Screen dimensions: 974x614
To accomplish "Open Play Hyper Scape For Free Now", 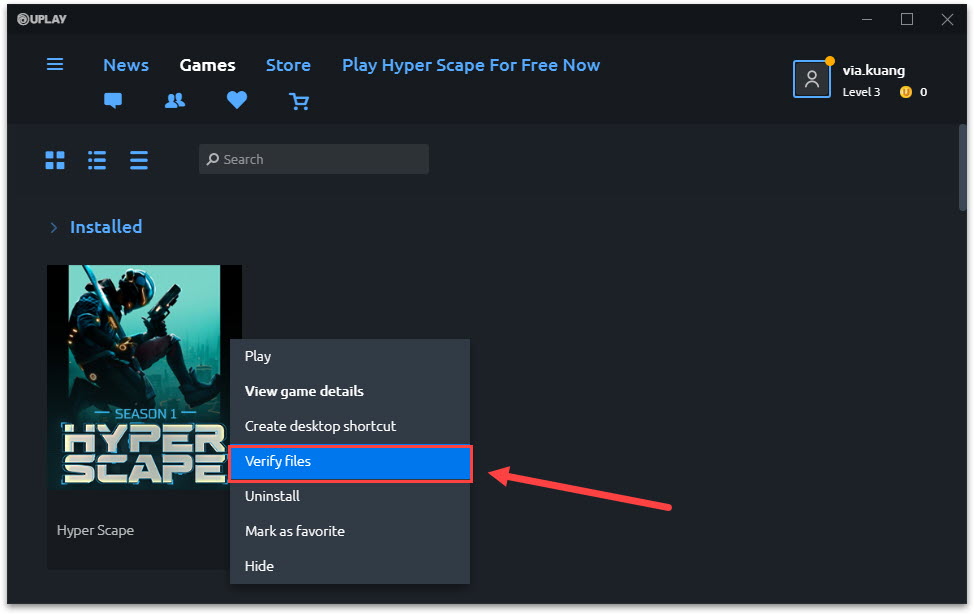I will (x=470, y=65).
